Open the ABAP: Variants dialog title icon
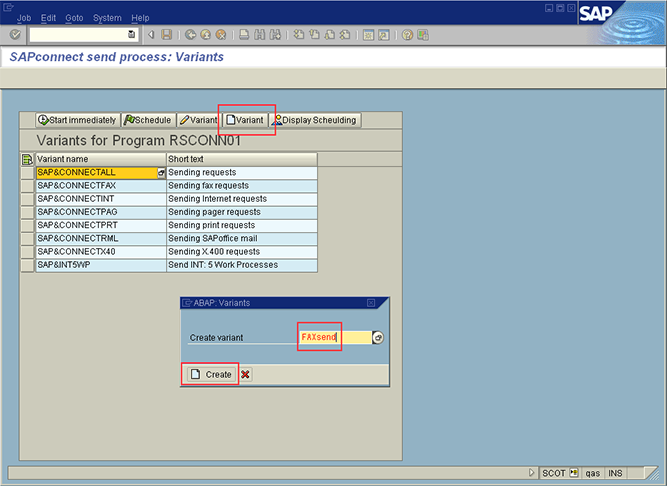This screenshot has width=667, height=486. pos(187,303)
